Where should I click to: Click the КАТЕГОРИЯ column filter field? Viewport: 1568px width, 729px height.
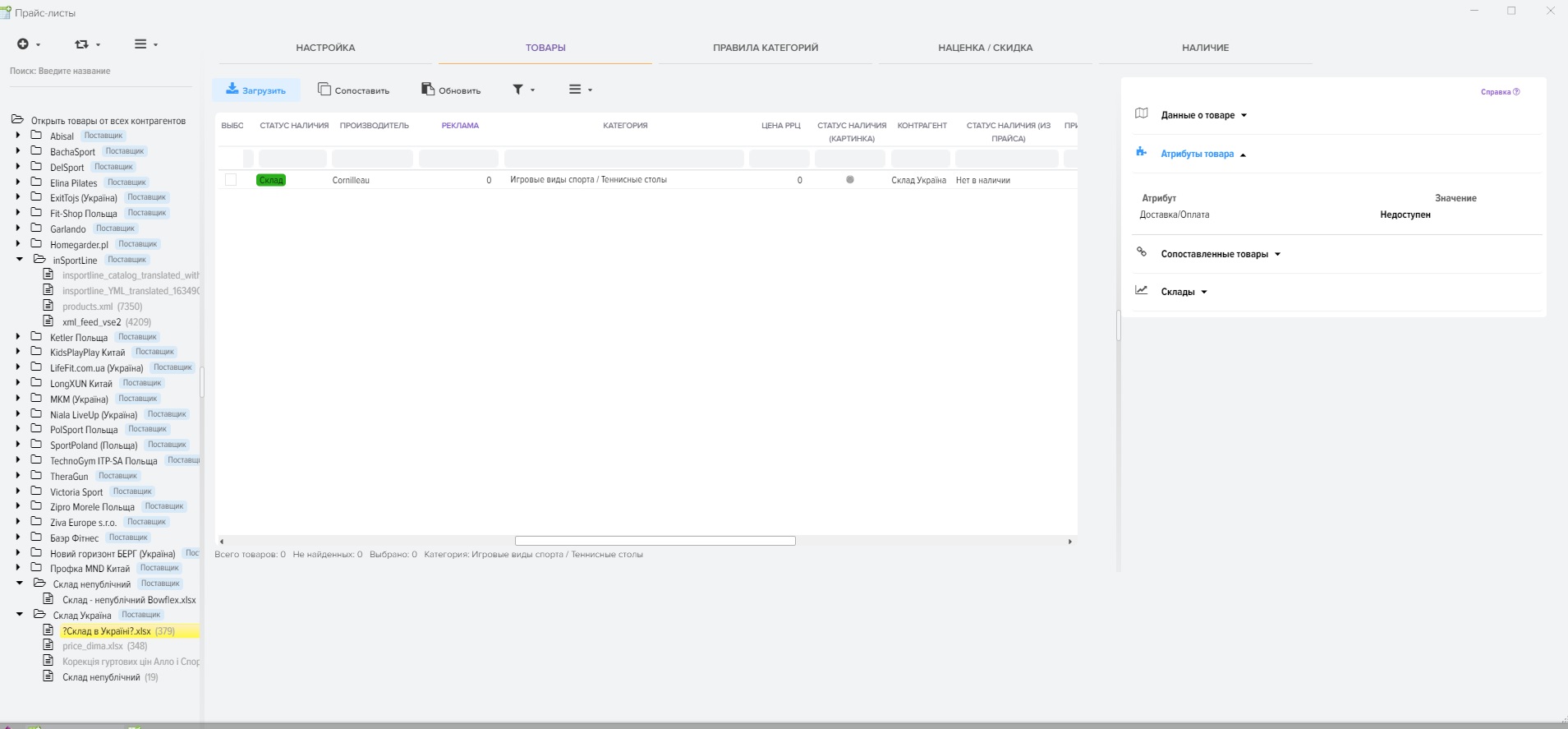[x=624, y=159]
